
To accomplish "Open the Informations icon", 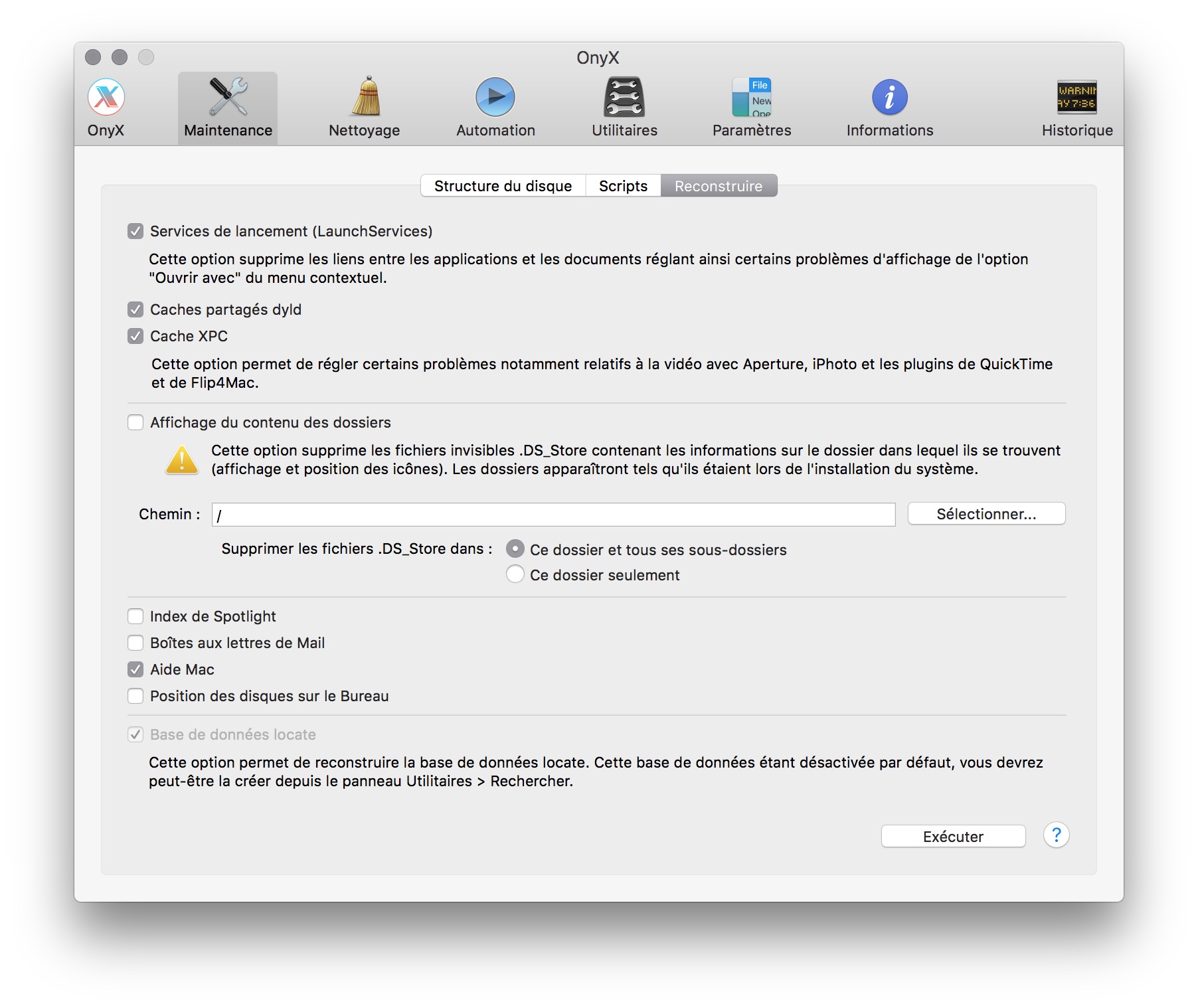I will point(890,98).
